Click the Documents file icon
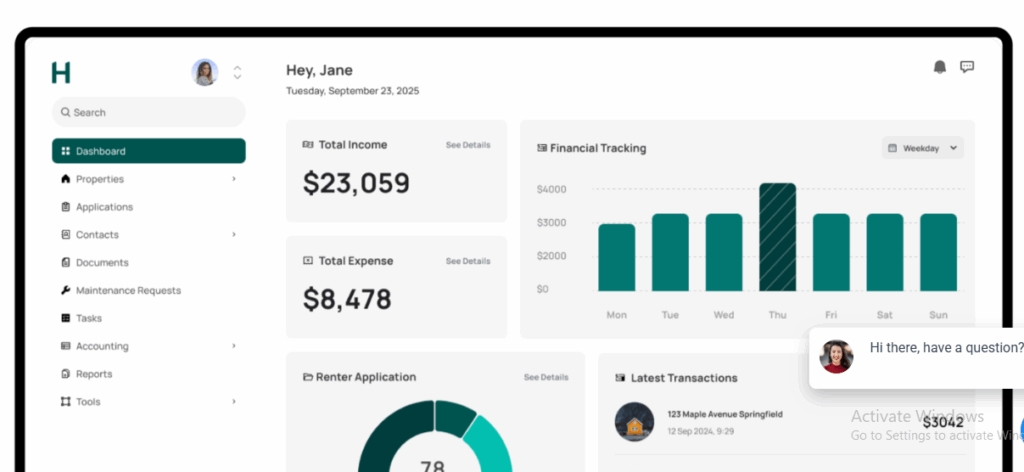Viewport: 1024px width, 472px height. coord(65,262)
